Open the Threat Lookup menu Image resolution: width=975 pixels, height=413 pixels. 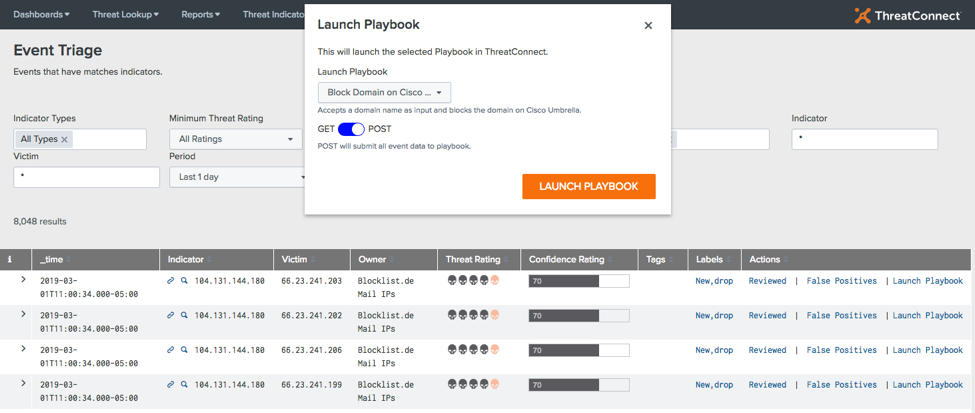[126, 14]
